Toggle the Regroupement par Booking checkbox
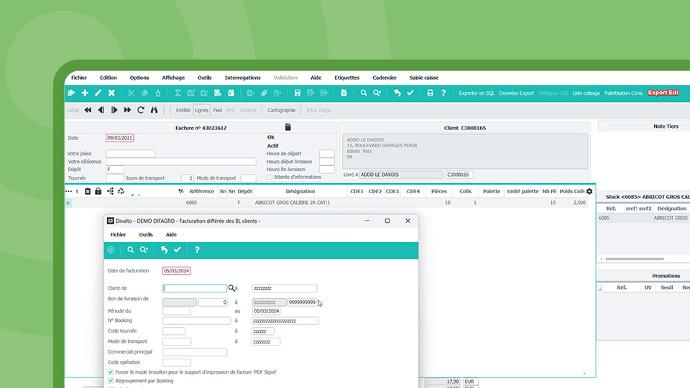Viewport: 690px width, 388px height. (x=110, y=381)
